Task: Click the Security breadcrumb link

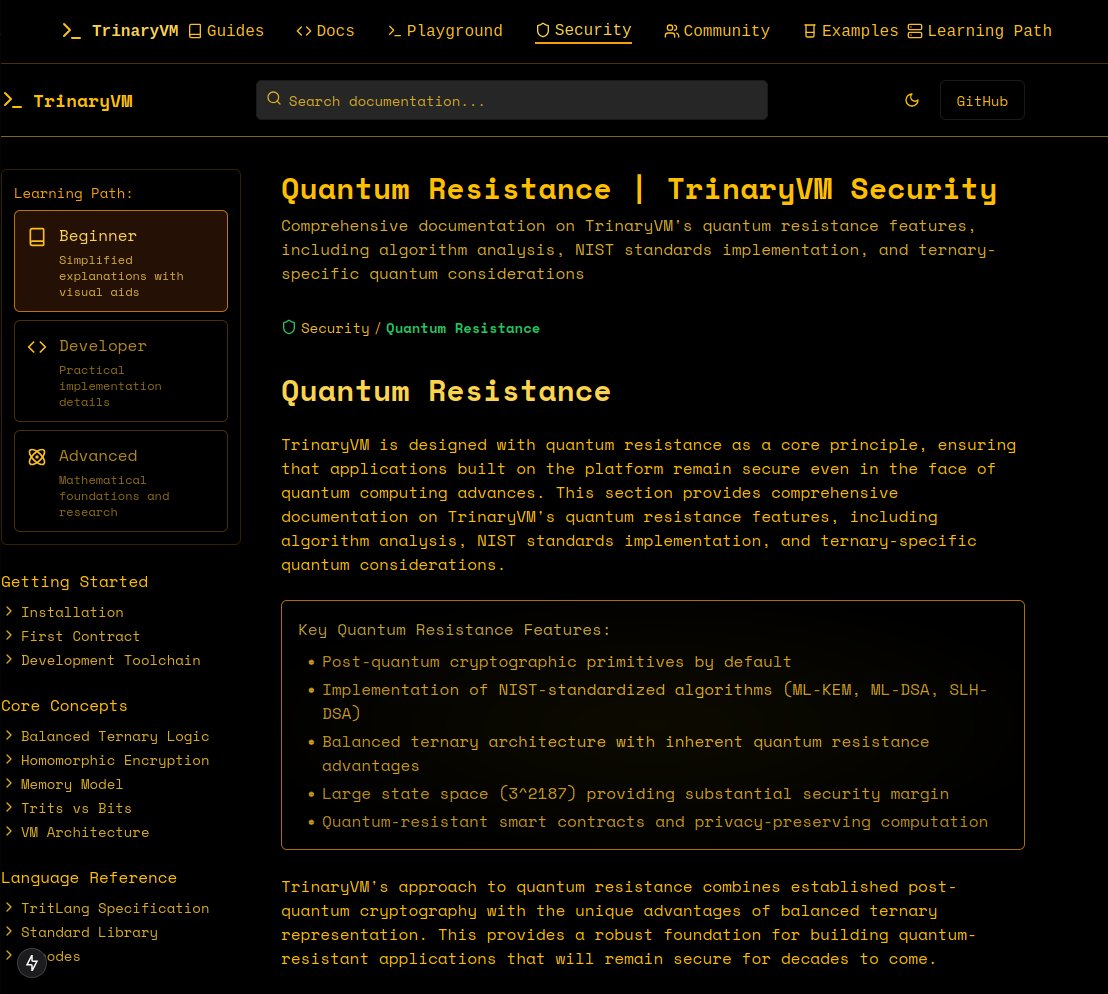Action: 335,328
